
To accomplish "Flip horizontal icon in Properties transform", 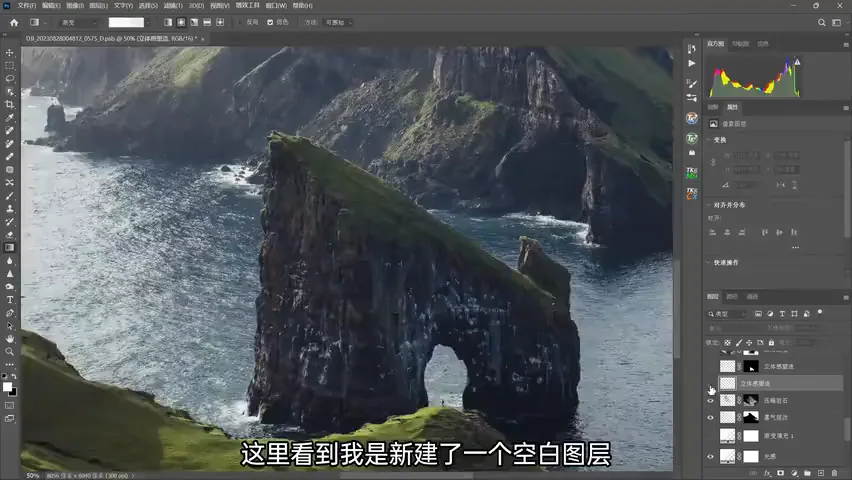I will pyautogui.click(x=781, y=185).
